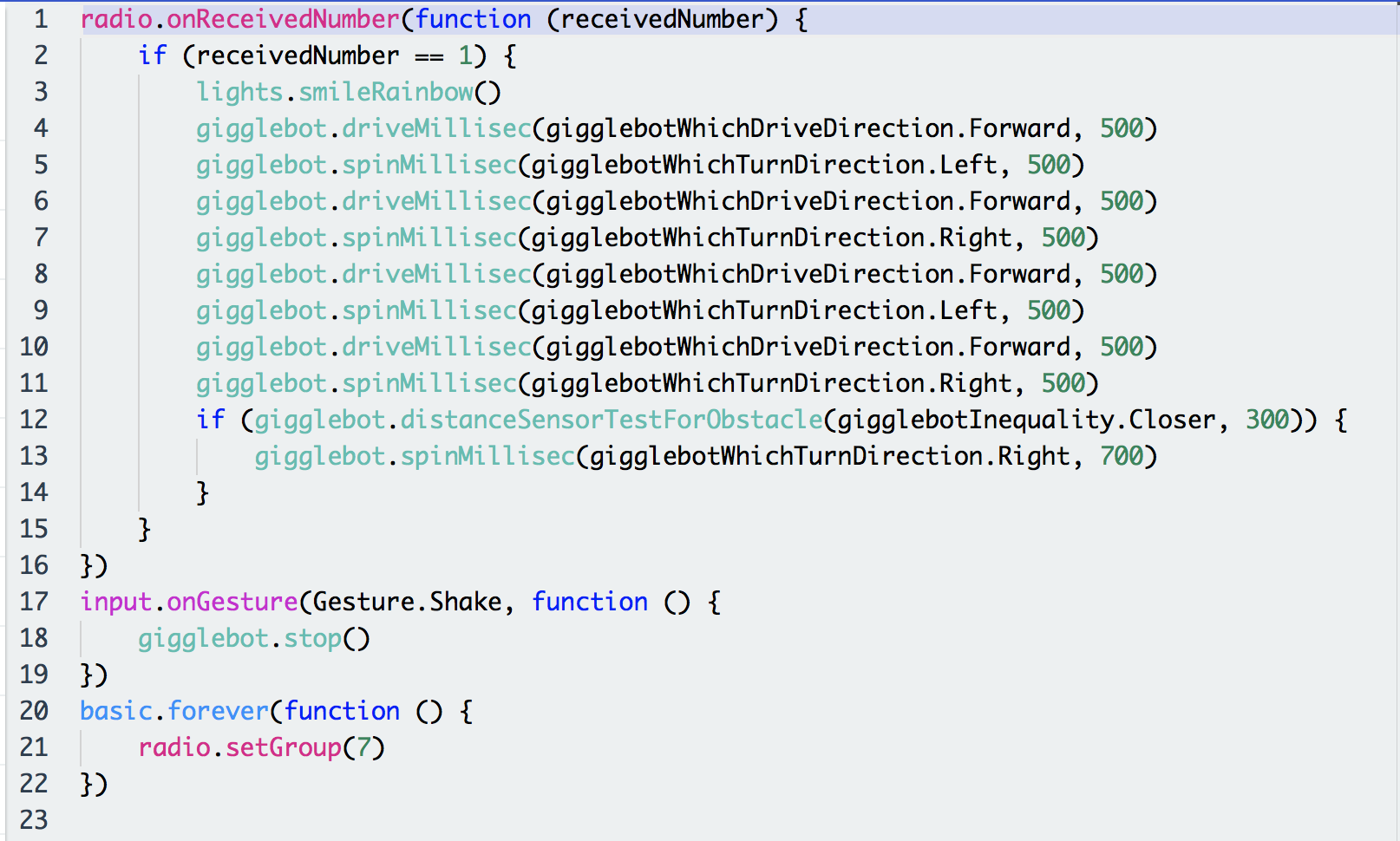
Task: Click the receivedNumber parameter in the if condition
Action: click(298, 55)
